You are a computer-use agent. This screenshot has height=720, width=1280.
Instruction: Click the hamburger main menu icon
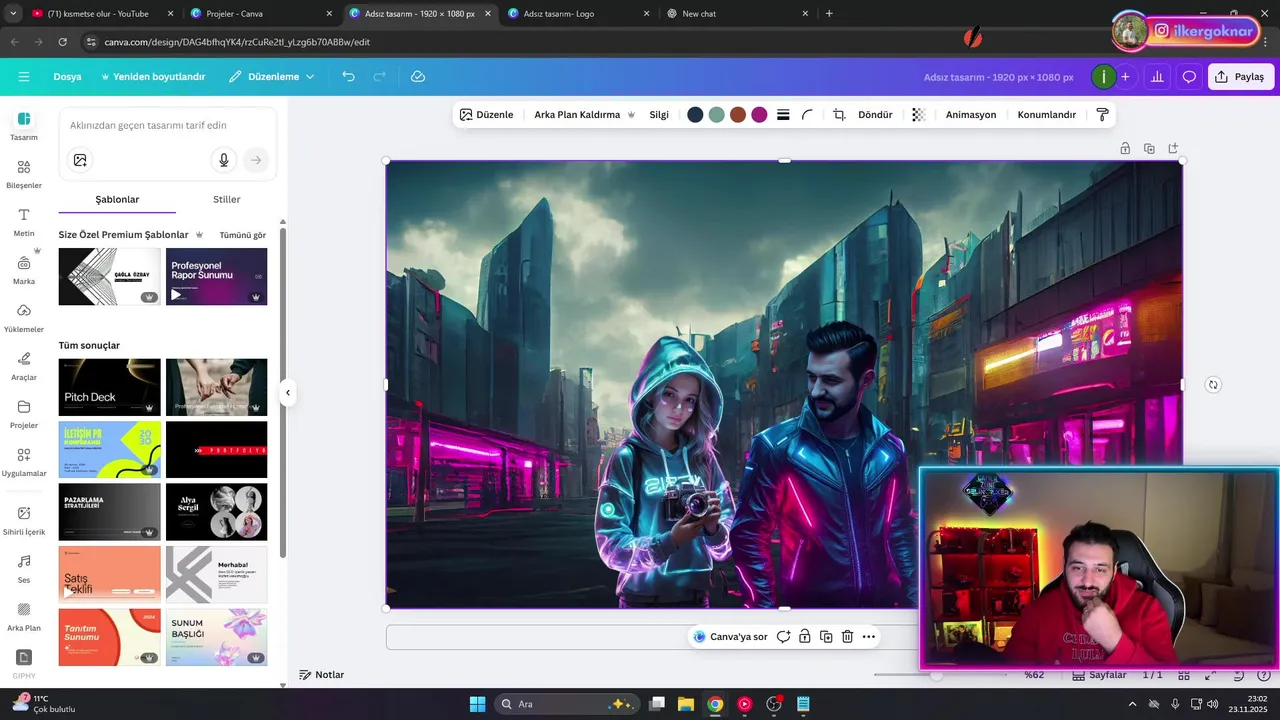tap(24, 77)
